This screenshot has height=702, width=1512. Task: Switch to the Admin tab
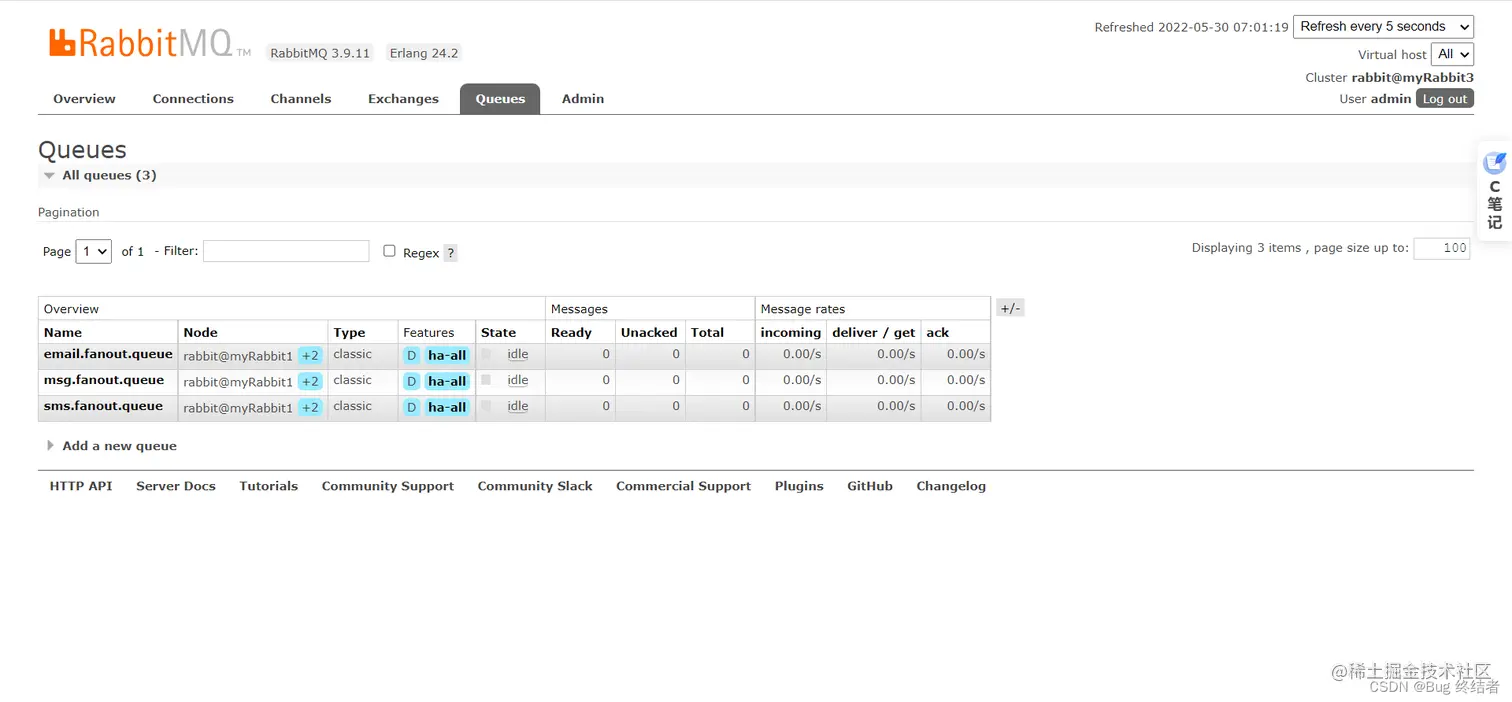(x=583, y=99)
